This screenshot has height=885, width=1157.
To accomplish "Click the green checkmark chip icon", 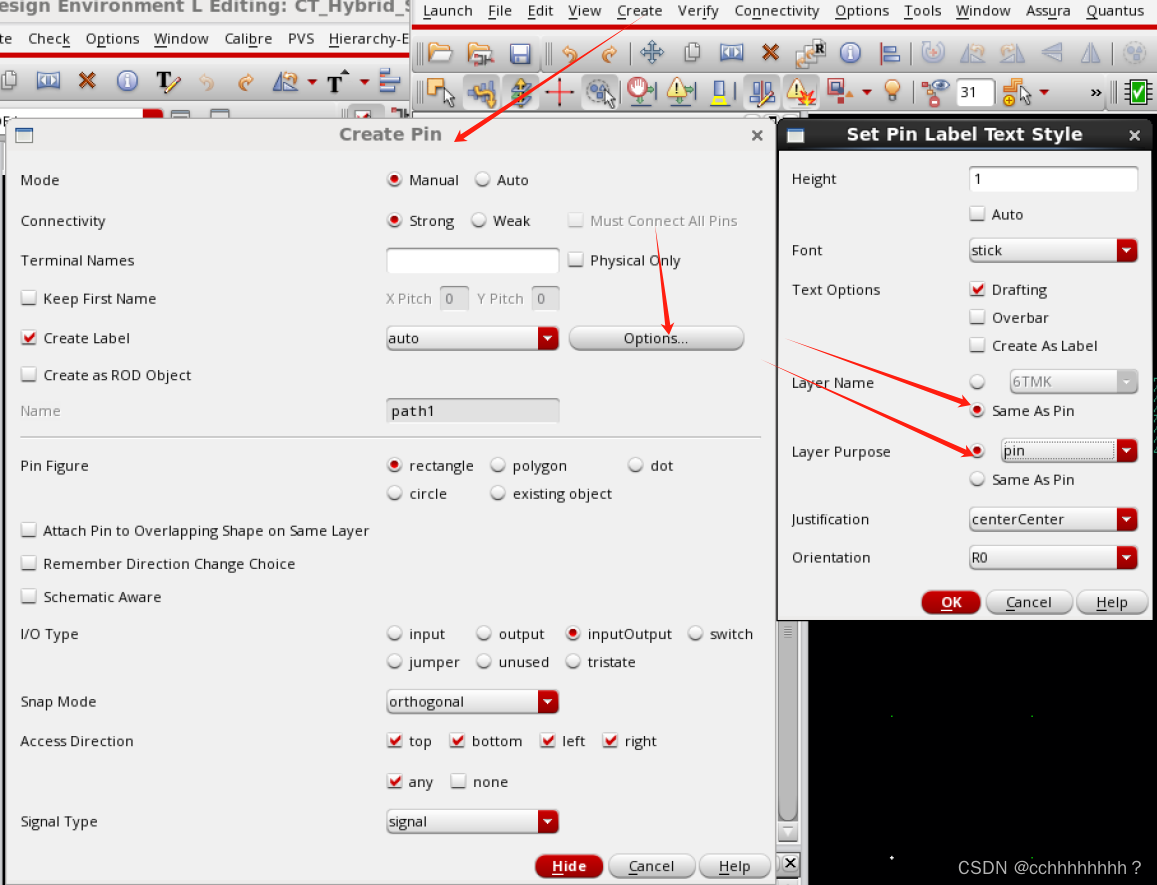I will [x=1137, y=93].
